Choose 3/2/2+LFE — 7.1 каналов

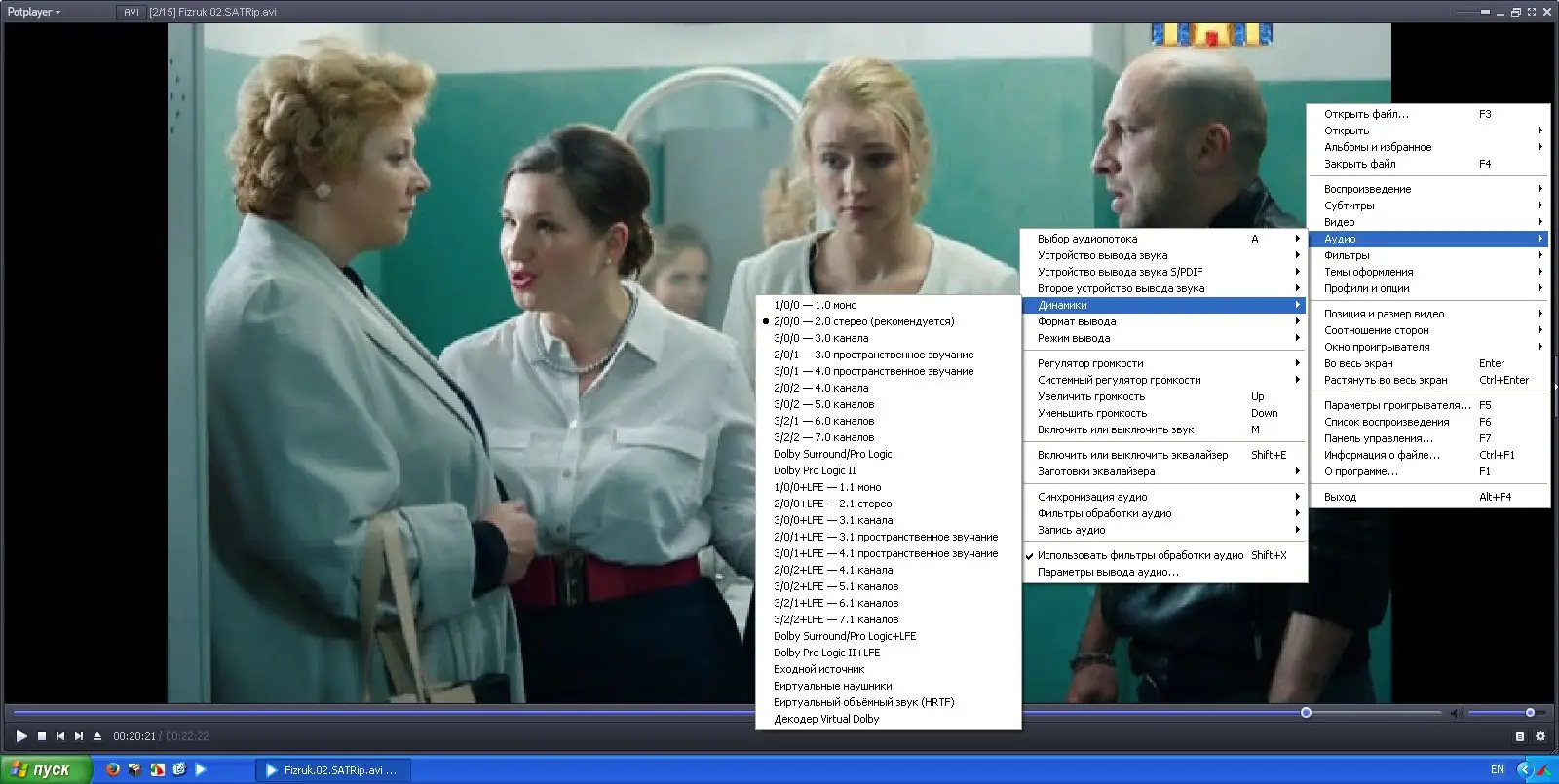(x=889, y=619)
